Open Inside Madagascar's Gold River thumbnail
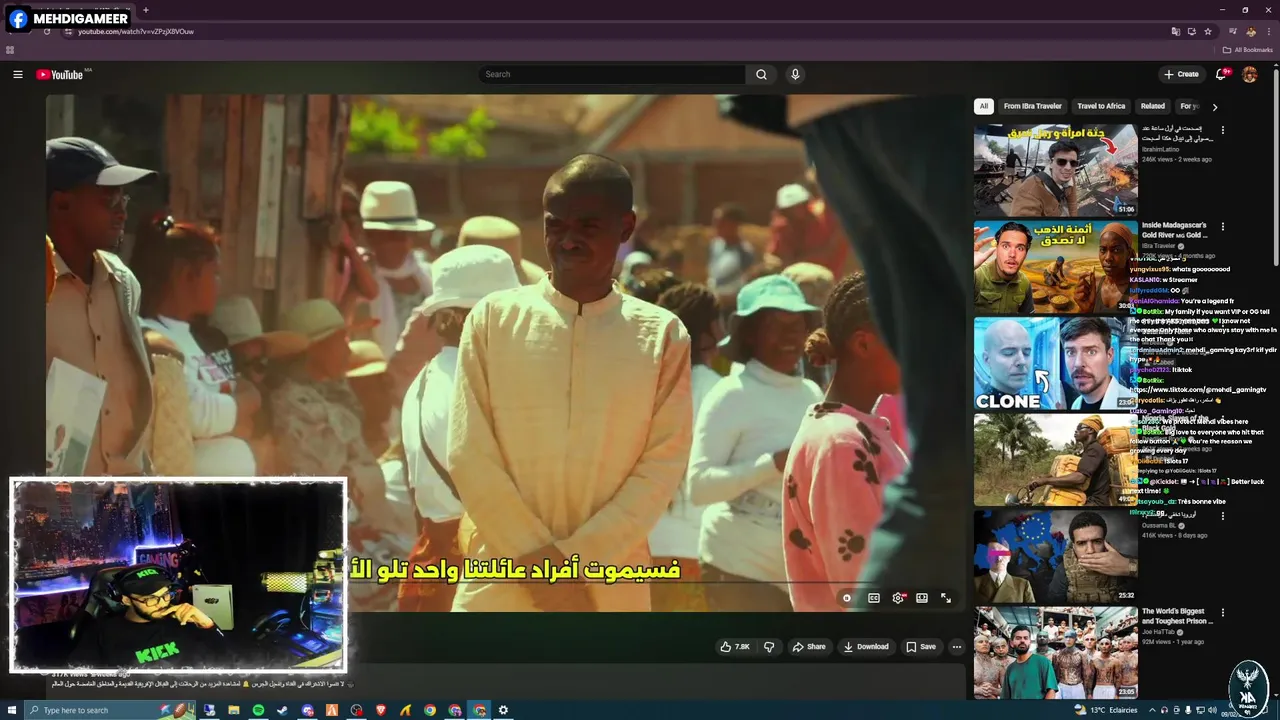 1055,266
